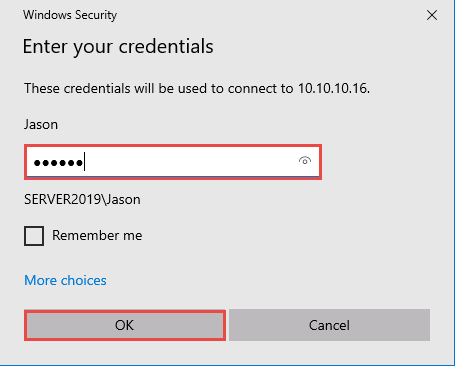Screen dimensions: 455x366
Task: Click the SERVER2019\Jason account text
Action: 82,199
